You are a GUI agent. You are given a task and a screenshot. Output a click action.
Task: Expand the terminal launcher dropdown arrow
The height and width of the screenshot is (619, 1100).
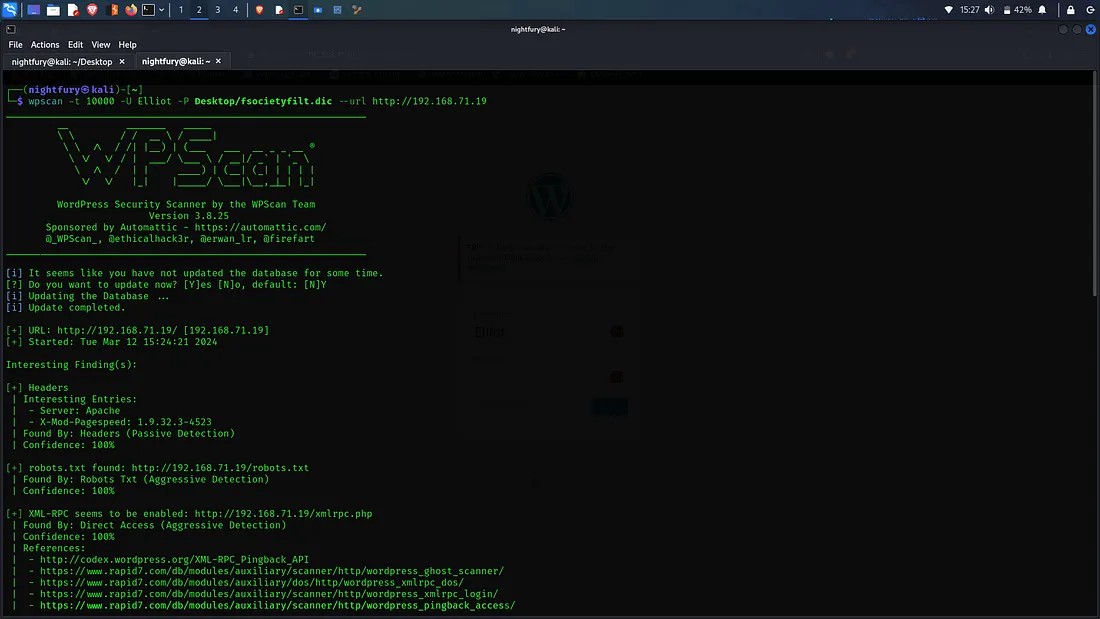(x=162, y=10)
